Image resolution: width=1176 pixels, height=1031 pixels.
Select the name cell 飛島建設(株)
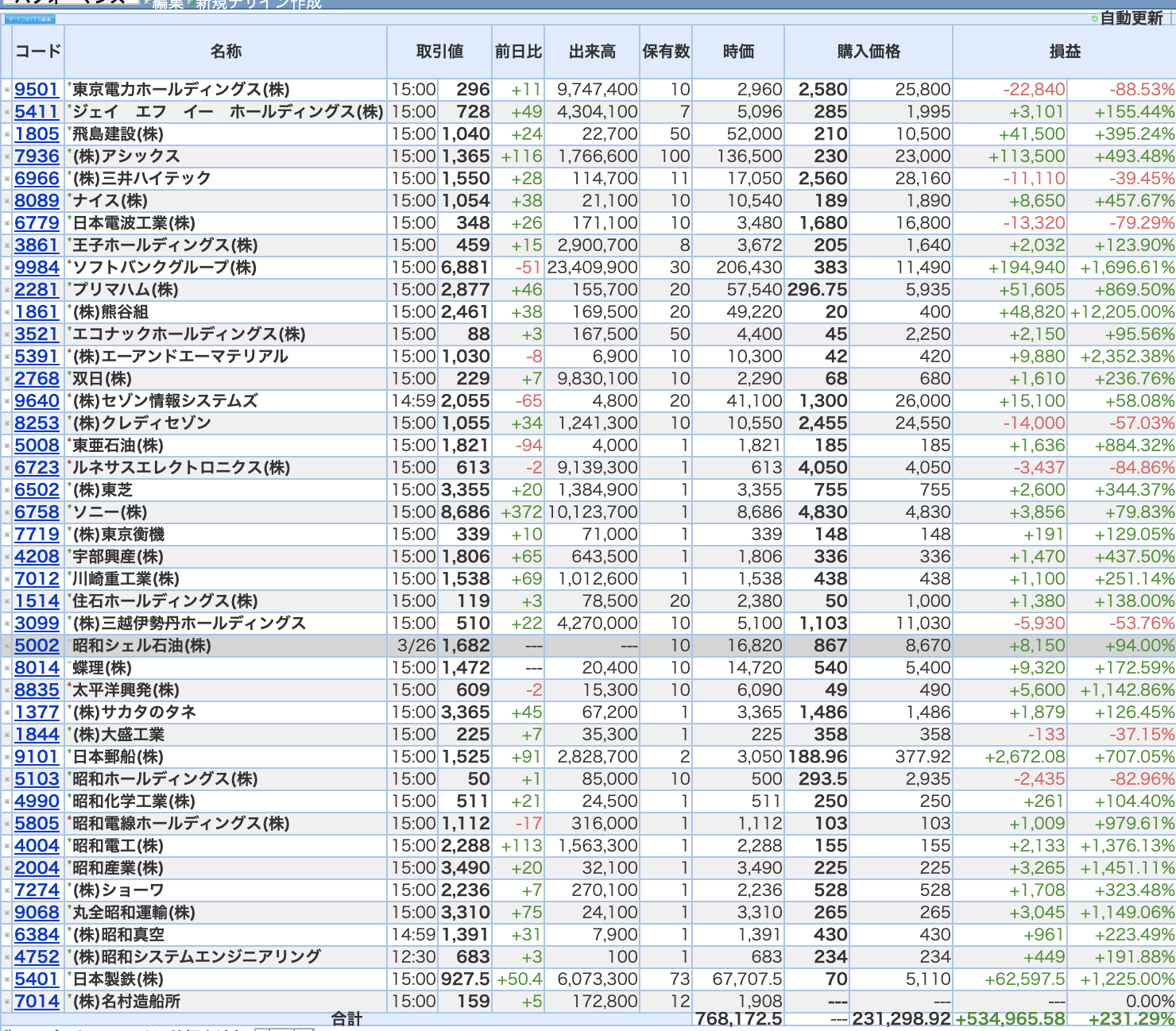[118, 134]
